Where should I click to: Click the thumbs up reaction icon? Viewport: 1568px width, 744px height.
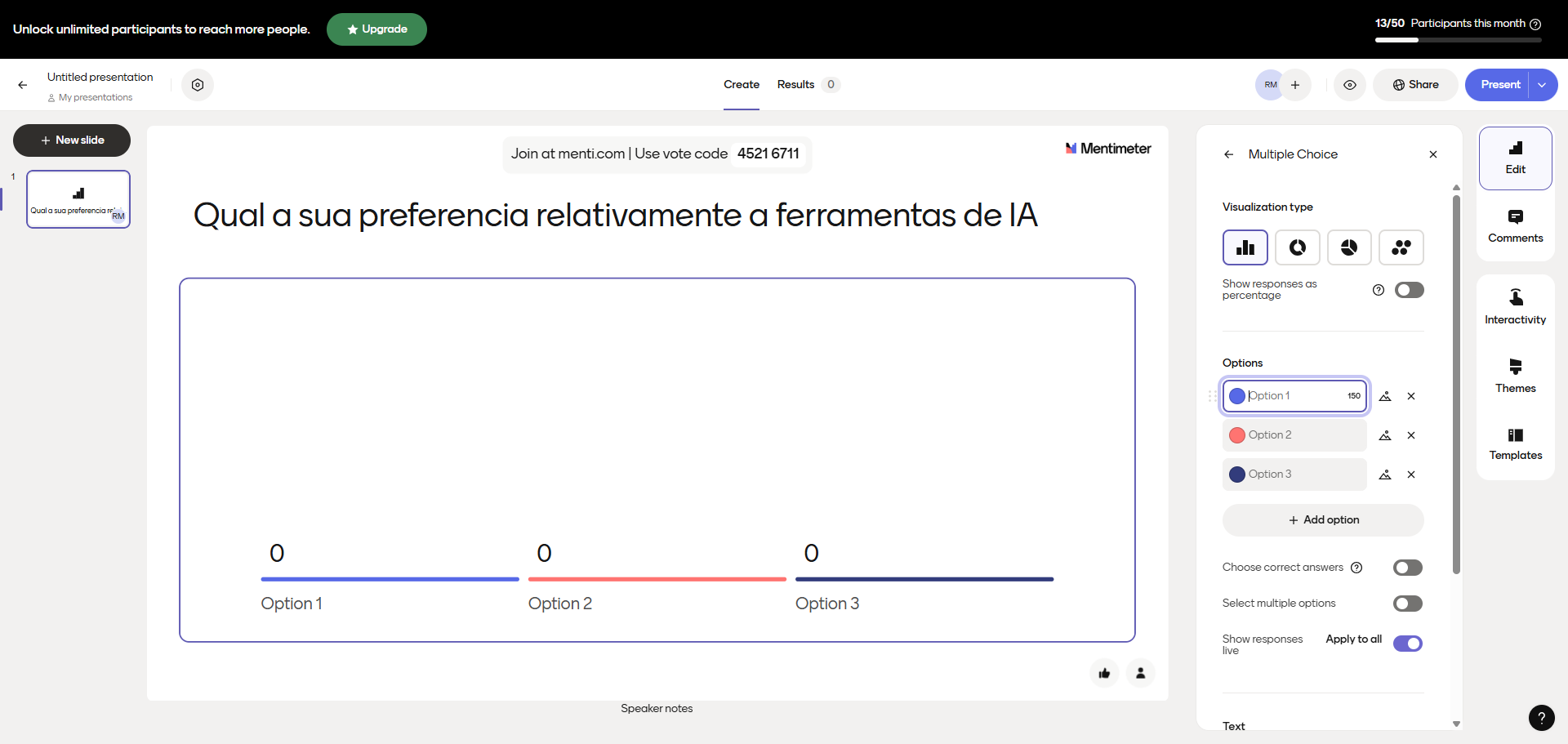pos(1104,674)
